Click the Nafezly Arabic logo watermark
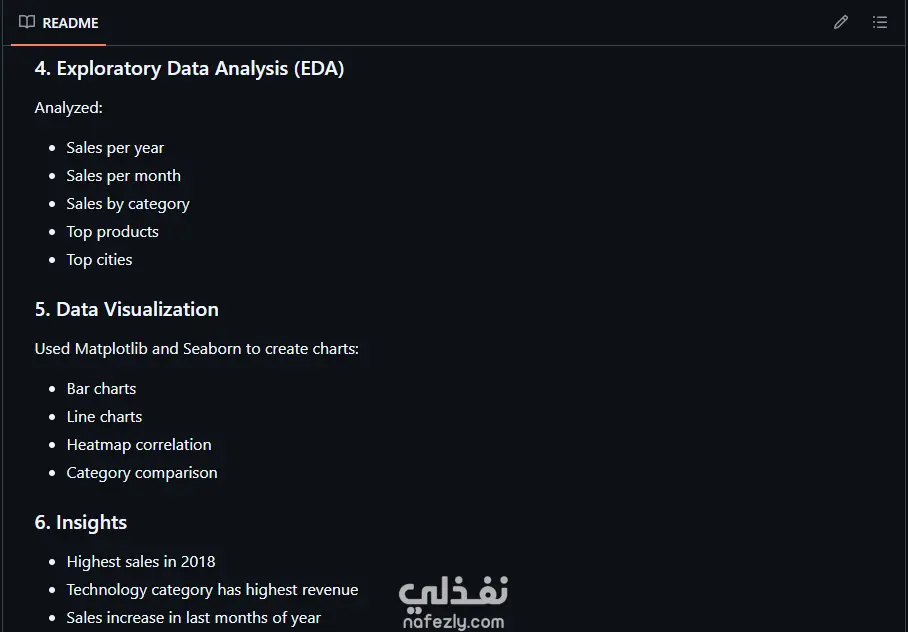This screenshot has width=908, height=632. [454, 593]
